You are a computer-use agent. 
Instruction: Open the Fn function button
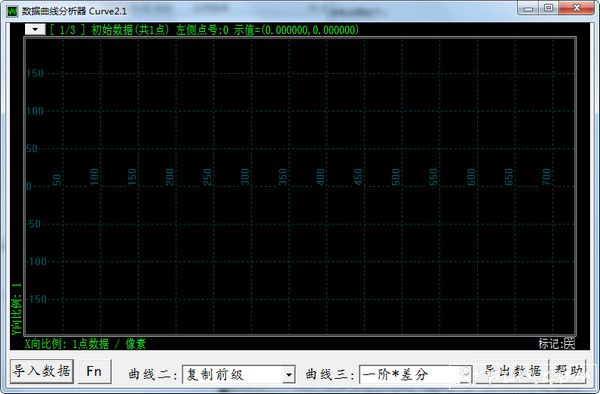pos(95,371)
